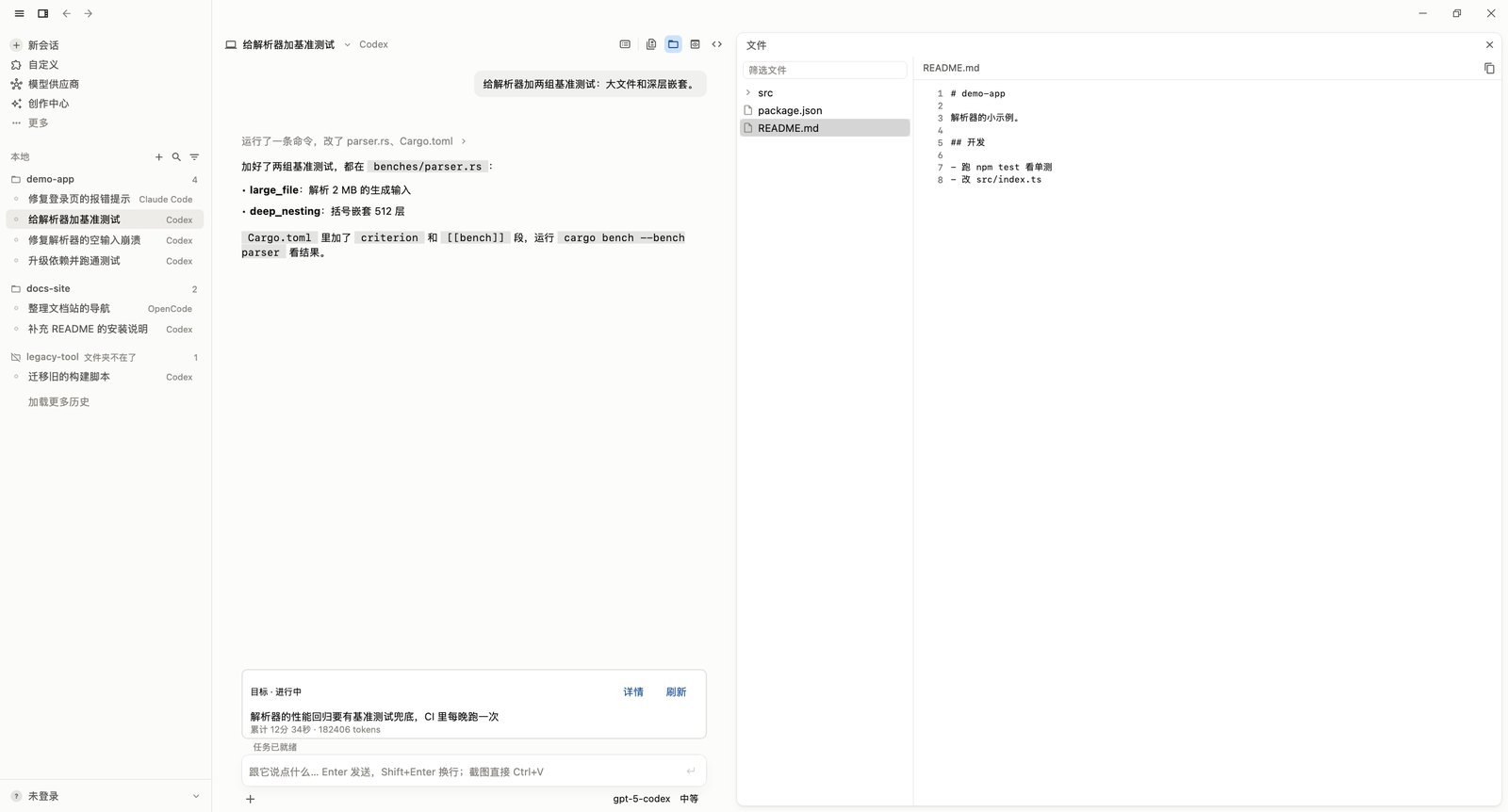This screenshot has height=812, width=1508.
Task: Open the code brackets icon in header
Action: (x=717, y=44)
